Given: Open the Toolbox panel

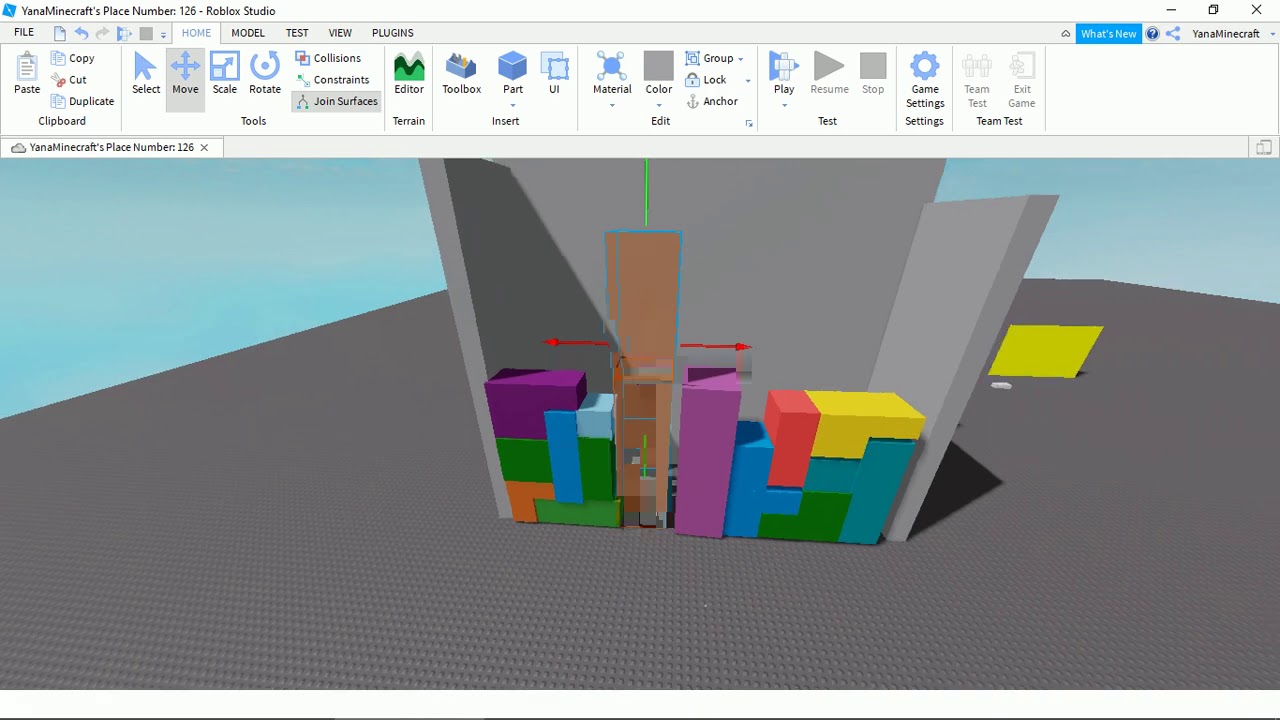Looking at the screenshot, I should (461, 75).
